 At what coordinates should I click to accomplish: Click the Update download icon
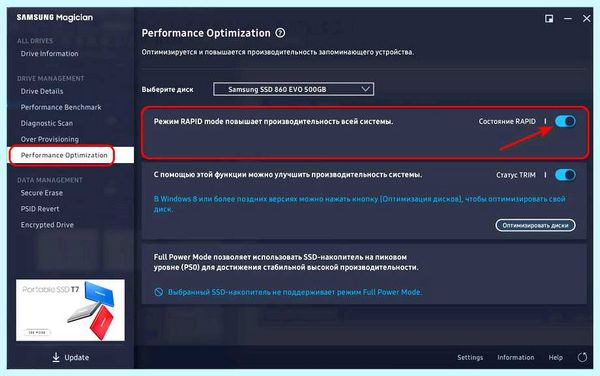(x=56, y=357)
